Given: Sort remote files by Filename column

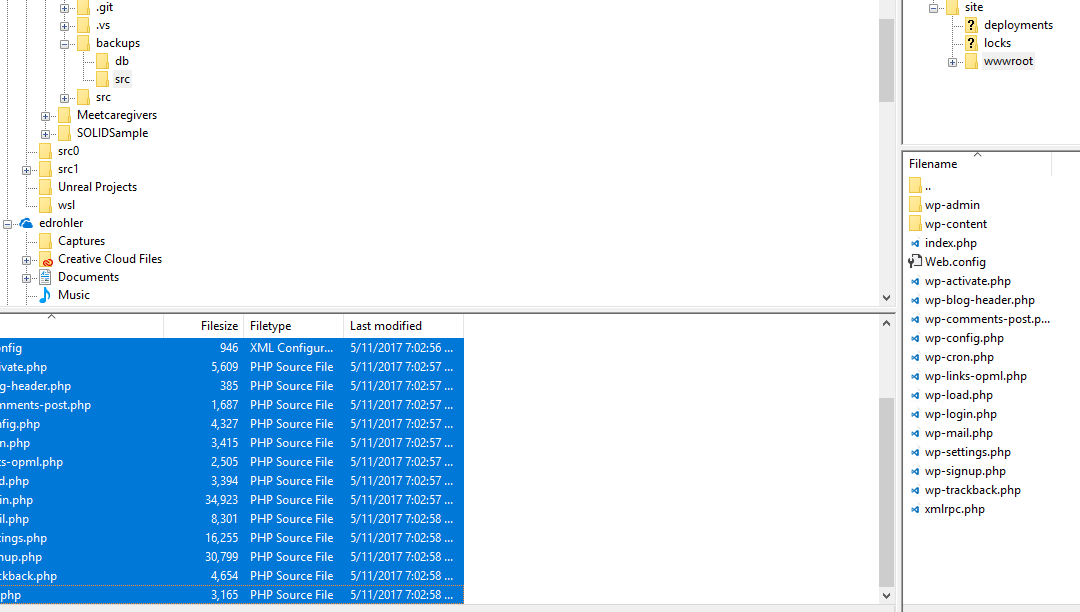Looking at the screenshot, I should point(977,164).
